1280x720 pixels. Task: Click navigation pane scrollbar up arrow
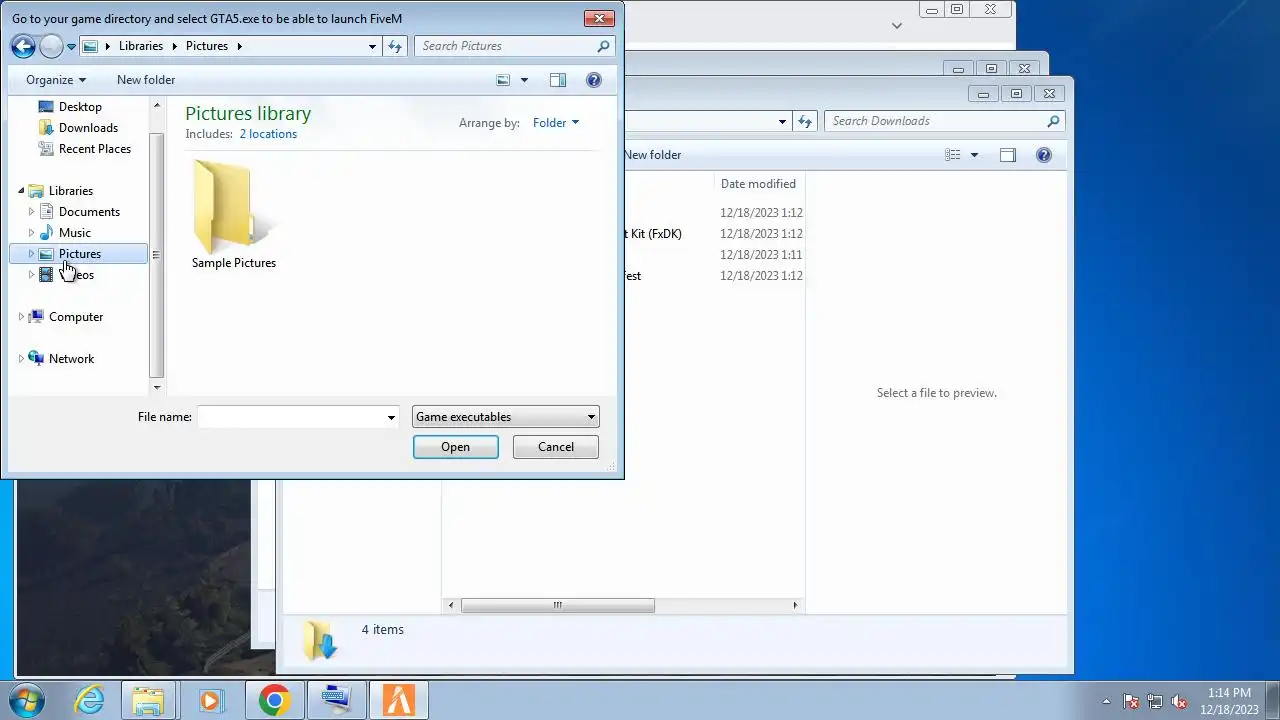(x=156, y=105)
